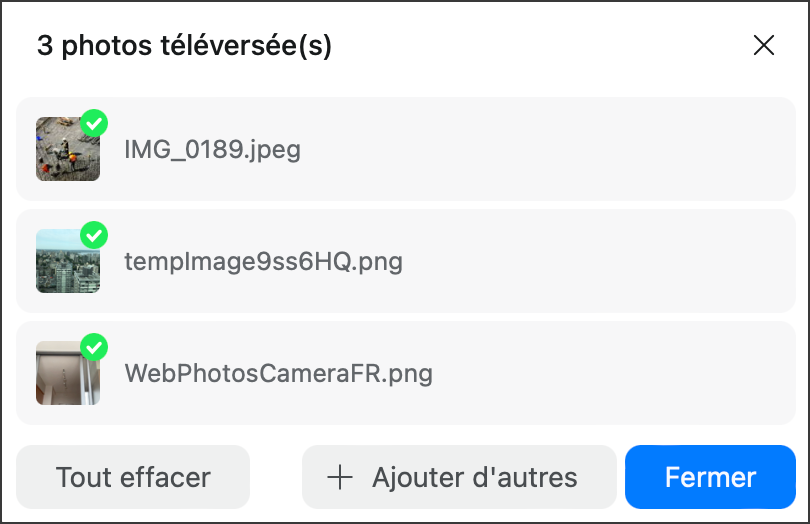Image resolution: width=810 pixels, height=524 pixels.
Task: Select the WebPhotosCameraFR.png file name
Action: point(278,374)
